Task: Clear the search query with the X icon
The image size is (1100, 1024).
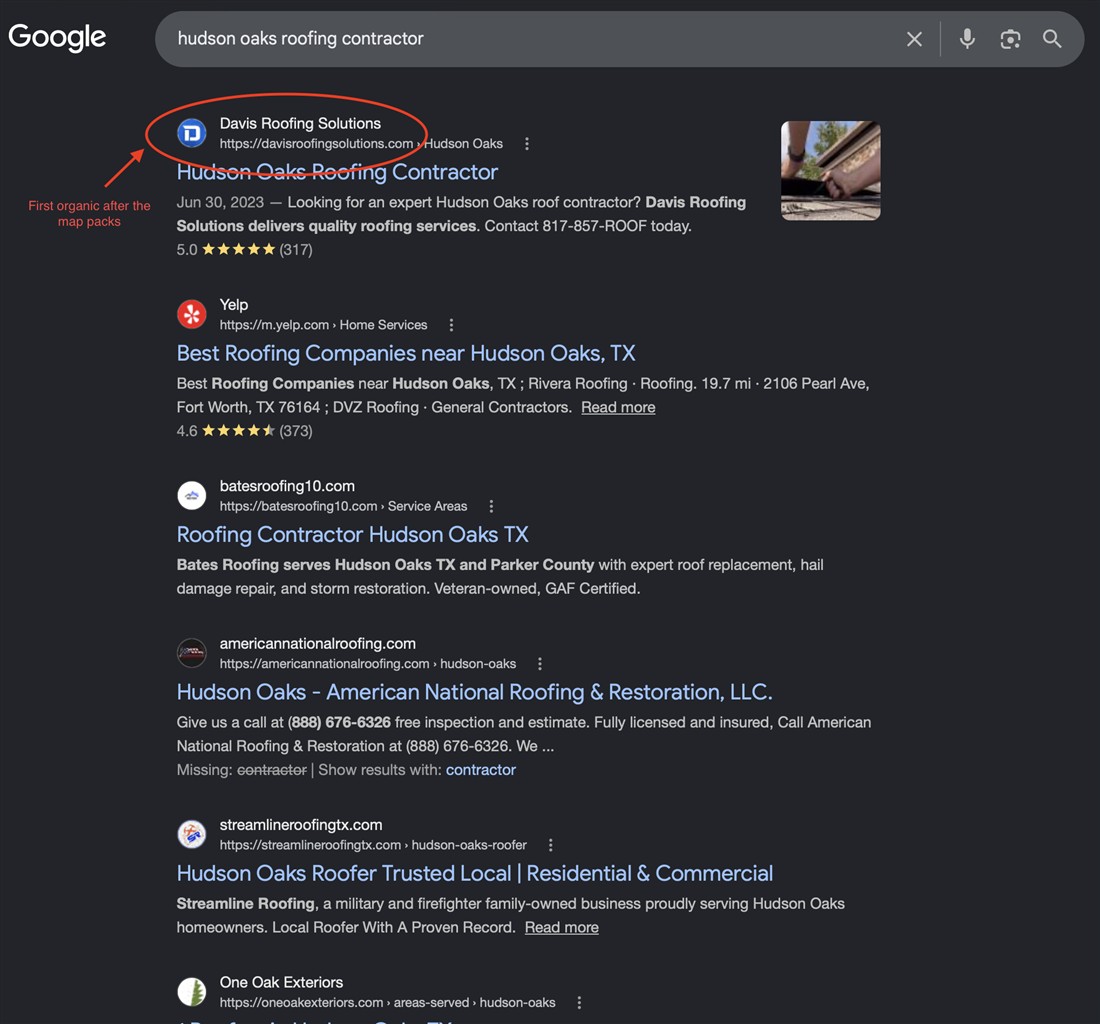Action: (x=913, y=39)
